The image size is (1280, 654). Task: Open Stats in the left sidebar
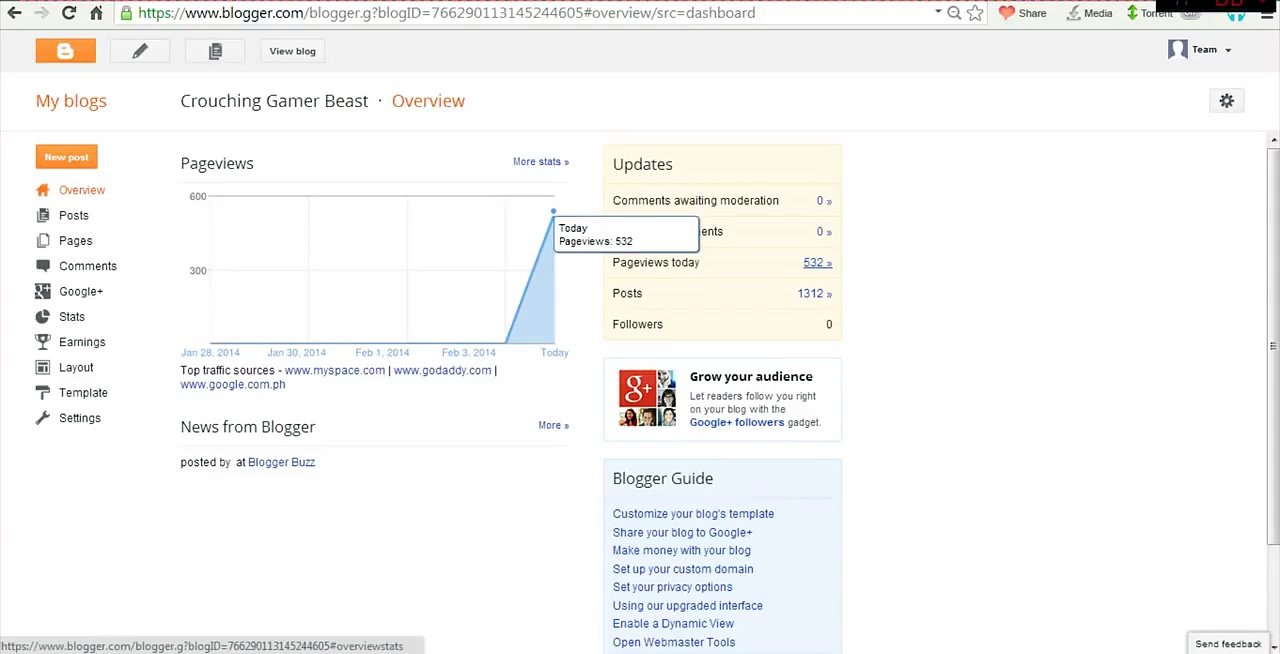(x=71, y=317)
